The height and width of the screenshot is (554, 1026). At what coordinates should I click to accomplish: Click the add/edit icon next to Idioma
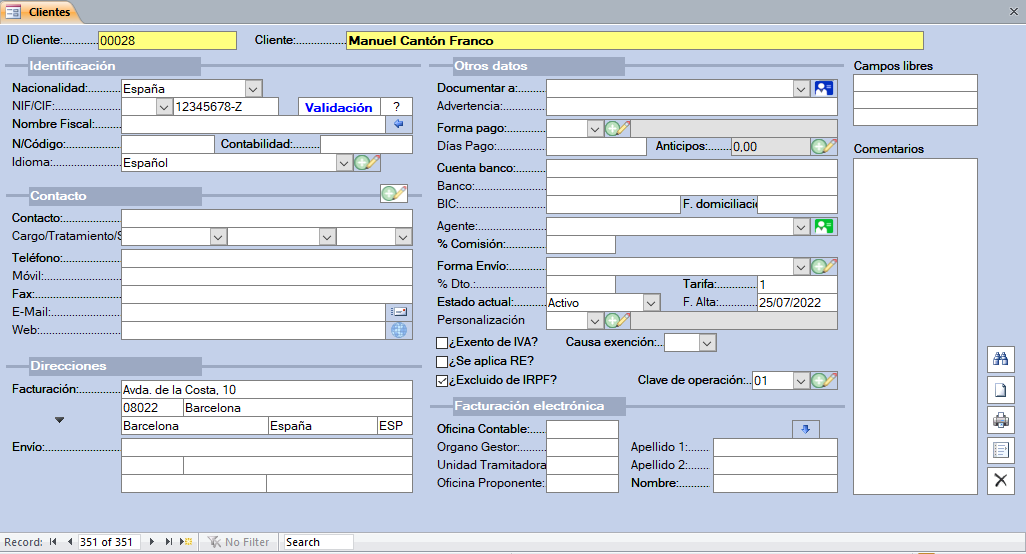coord(367,162)
